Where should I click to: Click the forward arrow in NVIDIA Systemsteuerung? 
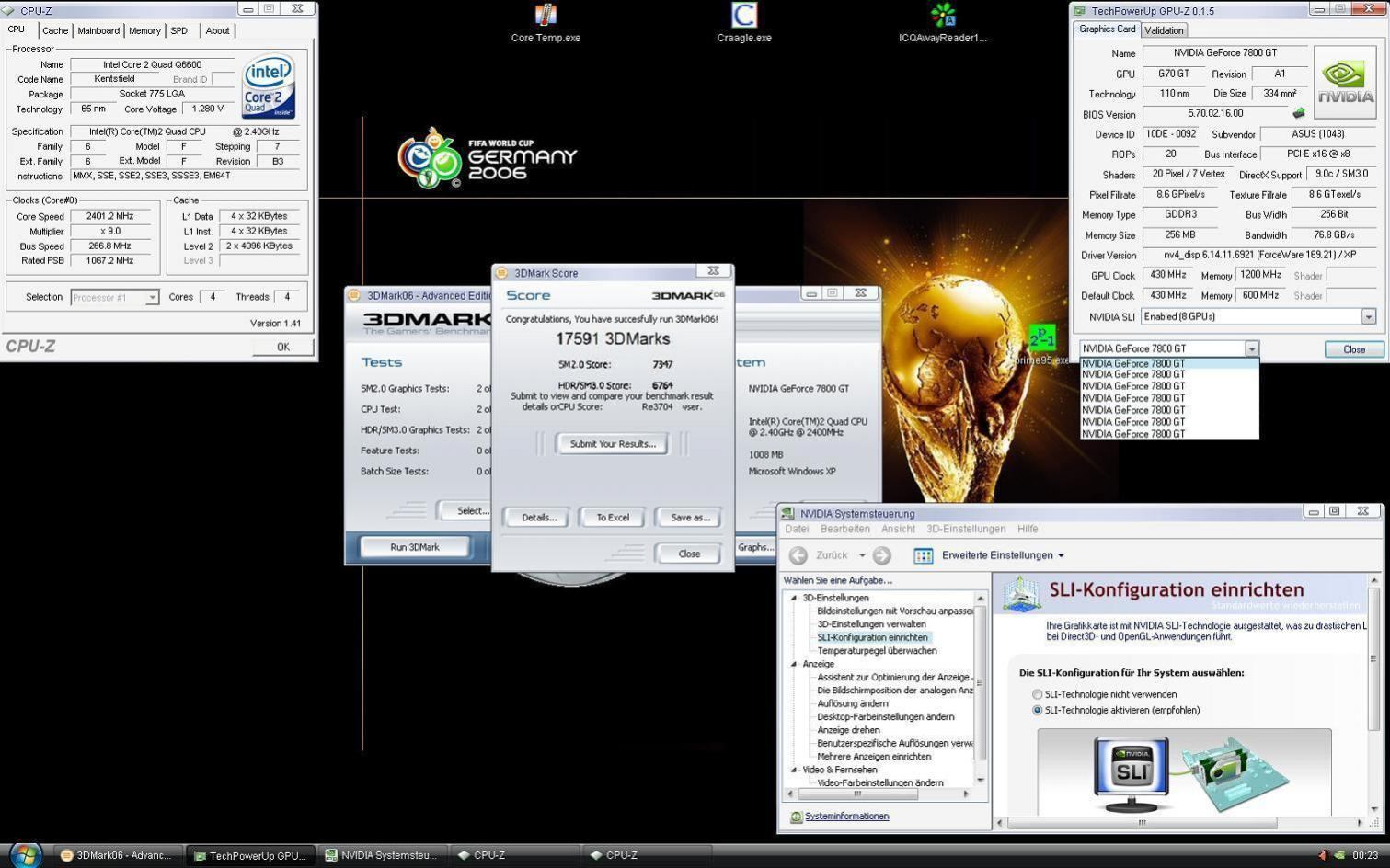[881, 555]
